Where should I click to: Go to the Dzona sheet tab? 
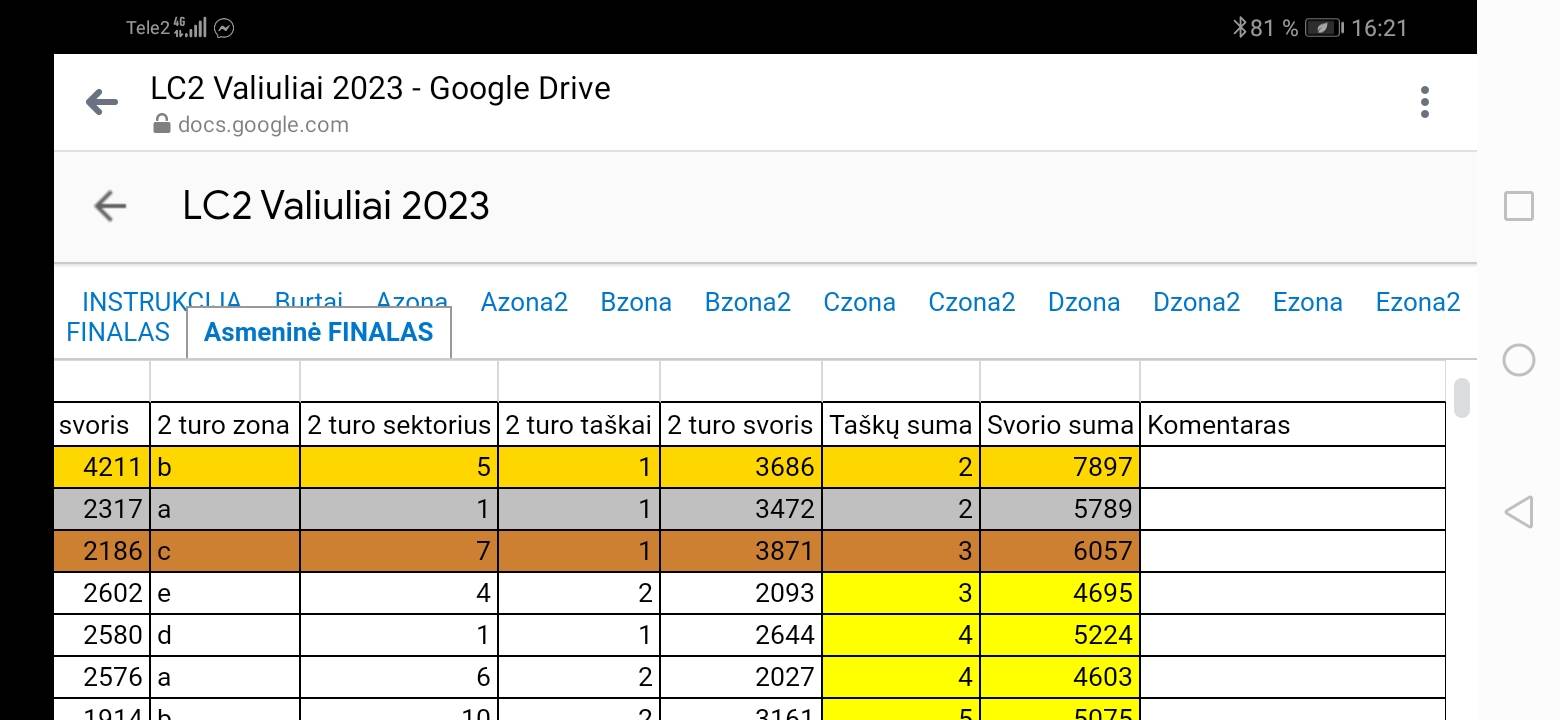[1084, 302]
